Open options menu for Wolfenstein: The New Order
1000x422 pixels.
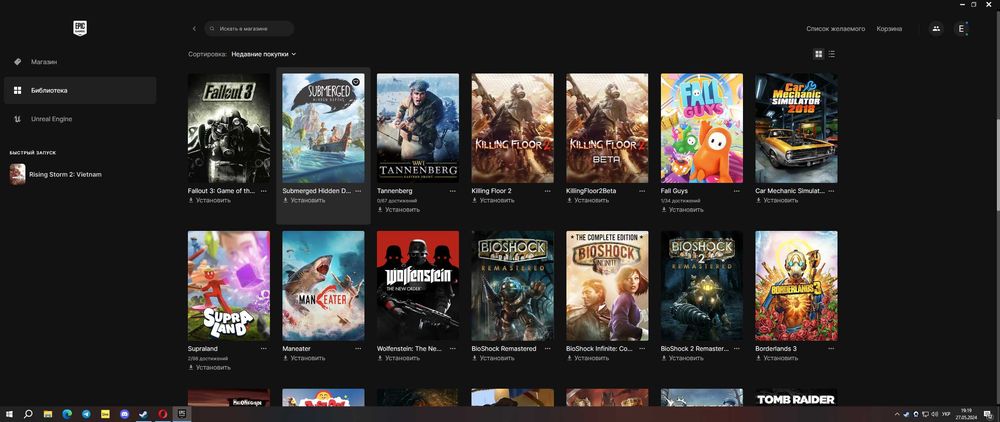click(453, 349)
